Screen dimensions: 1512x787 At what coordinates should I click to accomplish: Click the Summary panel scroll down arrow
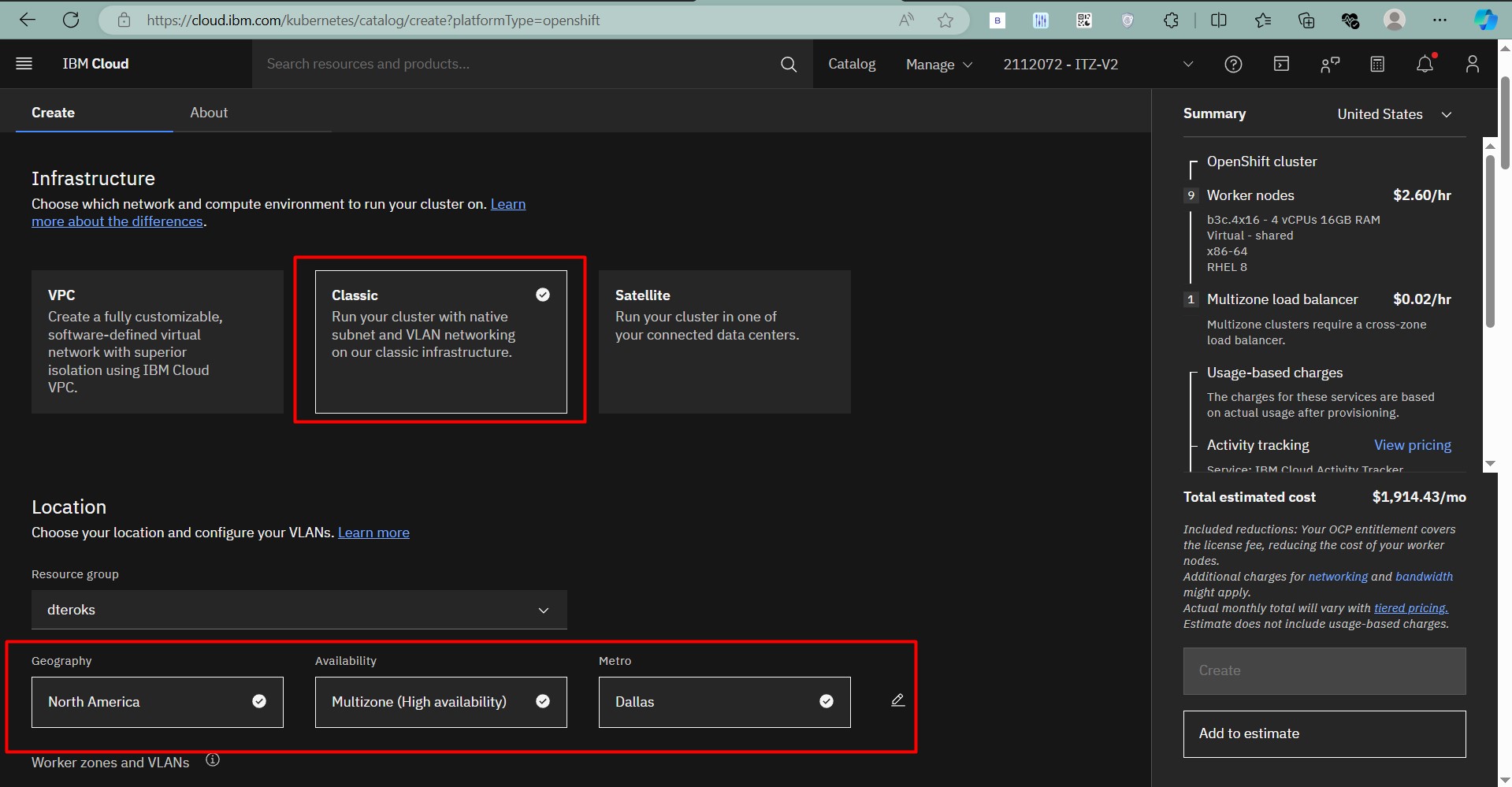tap(1490, 464)
